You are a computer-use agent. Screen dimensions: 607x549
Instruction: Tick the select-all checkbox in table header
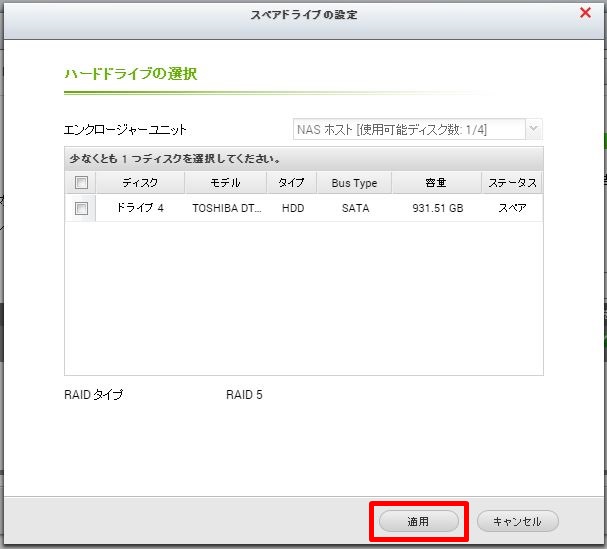81,182
